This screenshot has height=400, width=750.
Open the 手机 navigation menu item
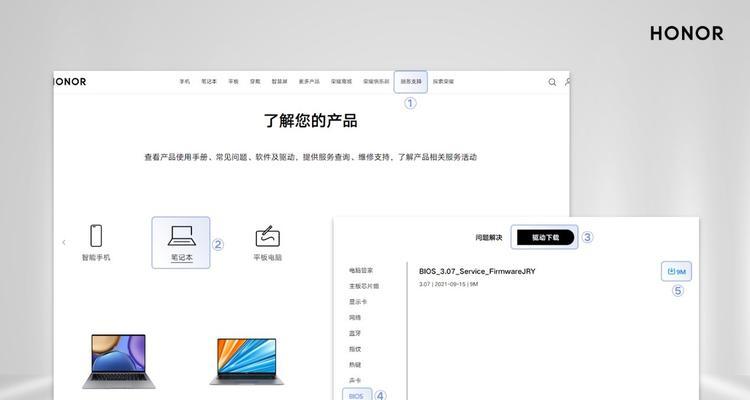pyautogui.click(x=185, y=82)
